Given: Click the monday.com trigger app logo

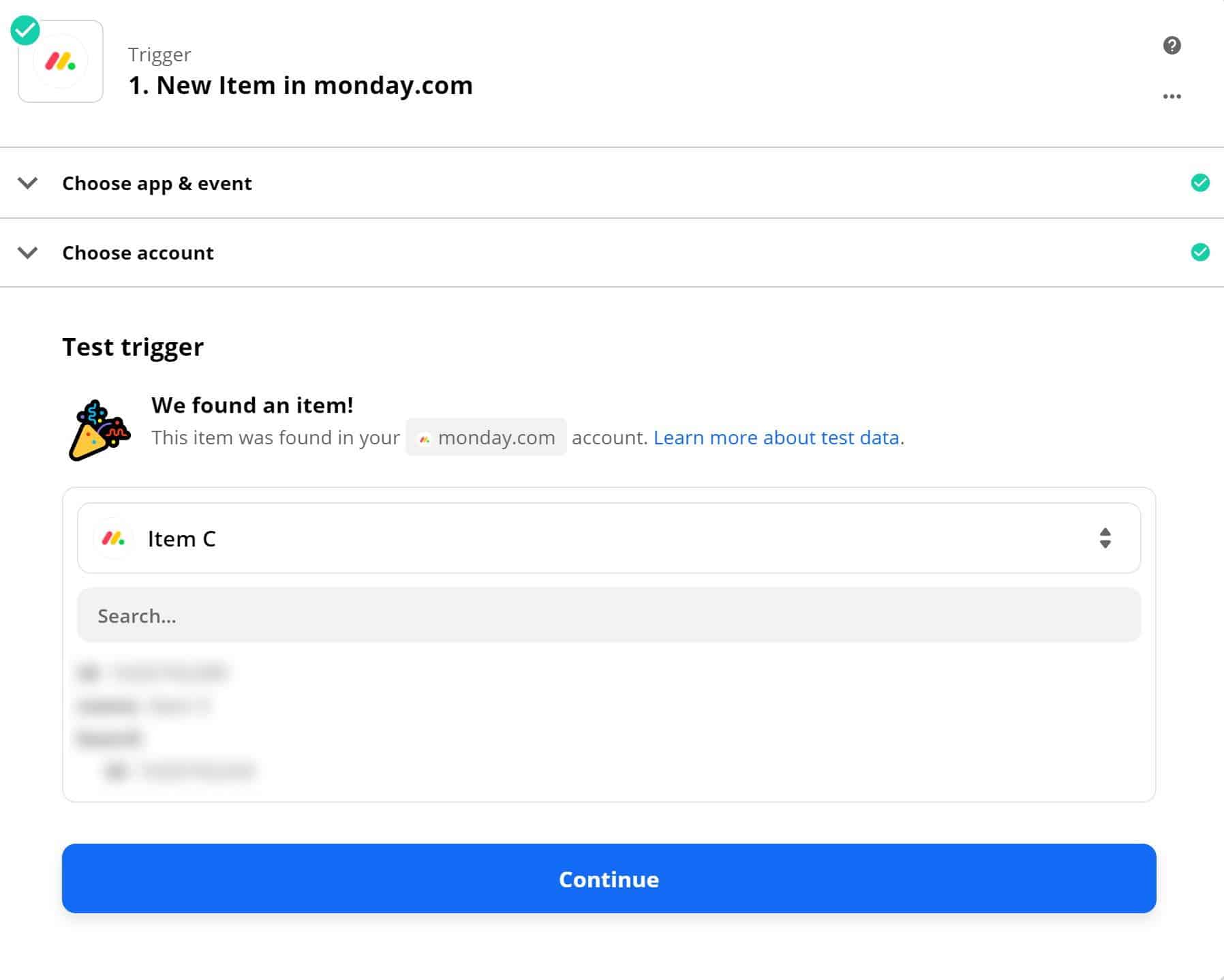Looking at the screenshot, I should click(61, 61).
